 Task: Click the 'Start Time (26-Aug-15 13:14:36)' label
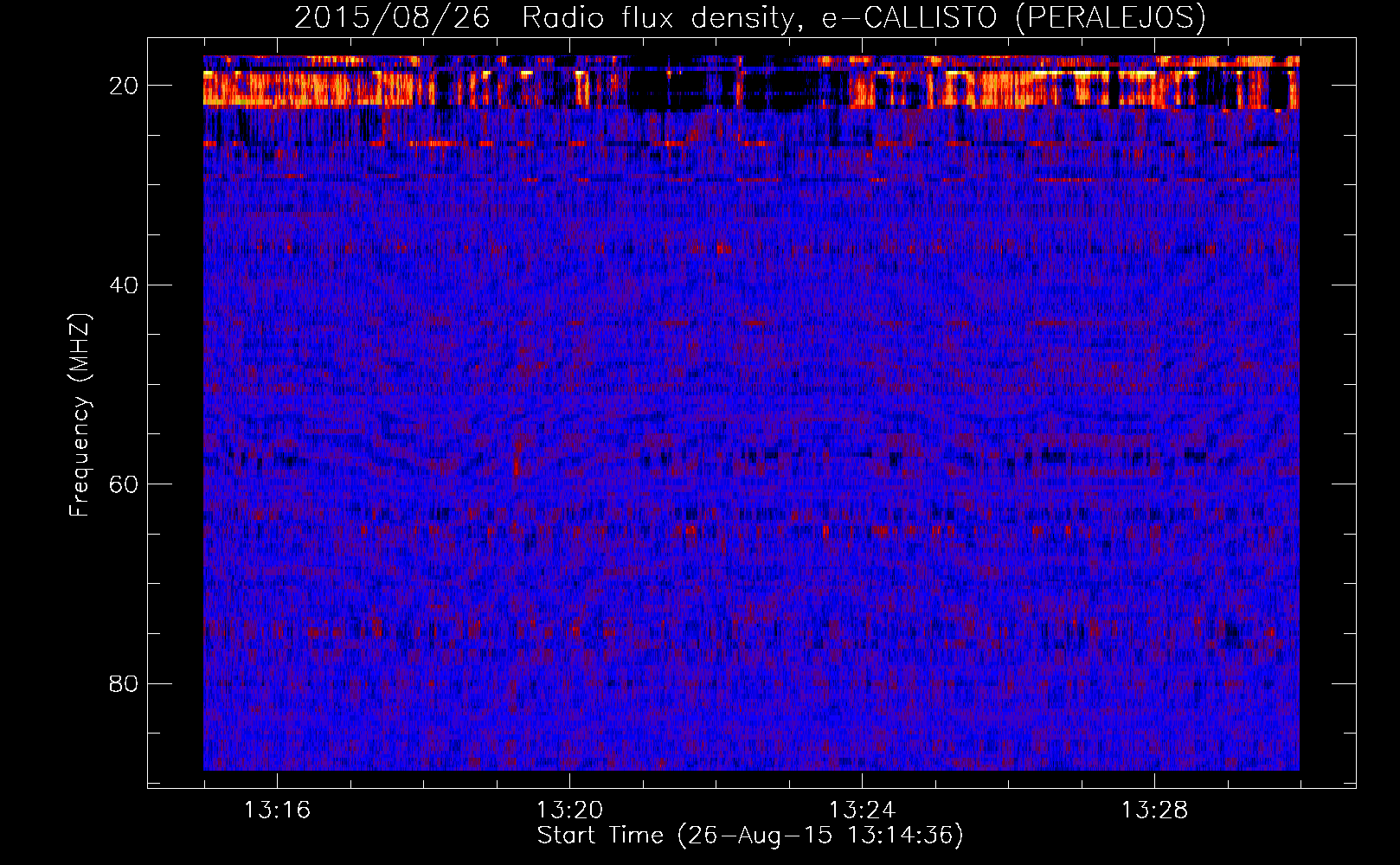click(x=750, y=836)
